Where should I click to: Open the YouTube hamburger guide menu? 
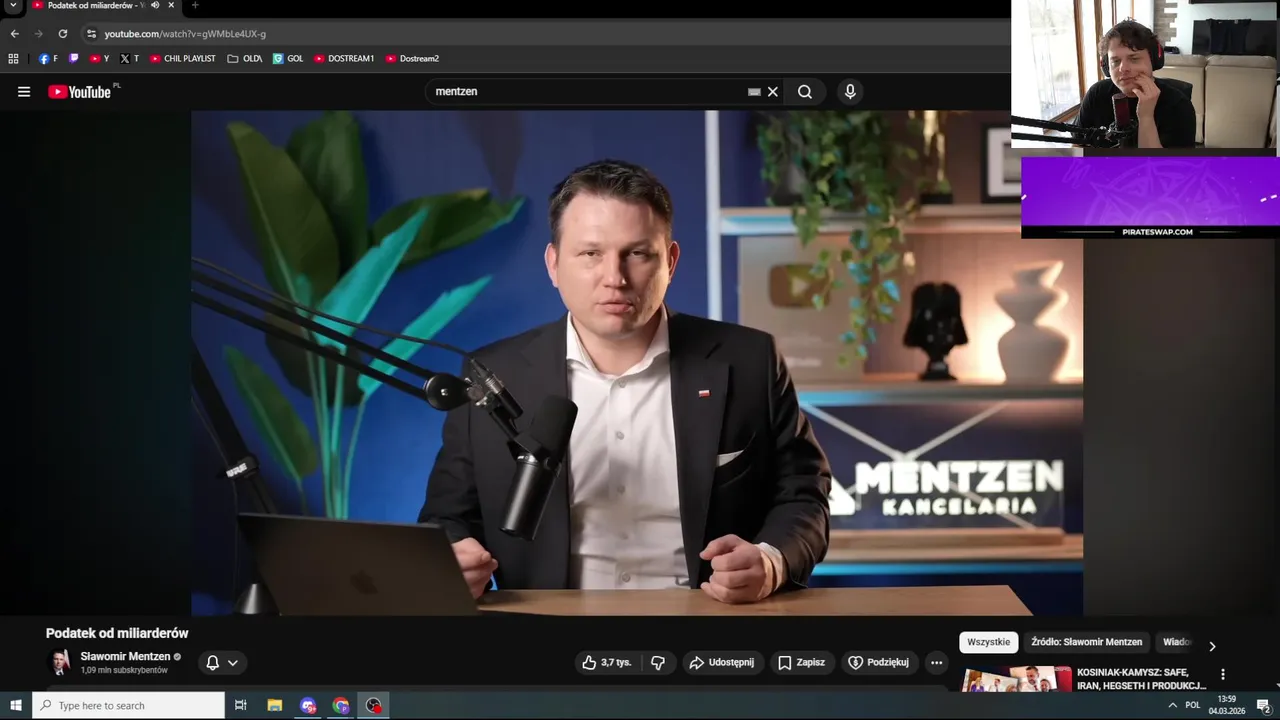tap(24, 92)
